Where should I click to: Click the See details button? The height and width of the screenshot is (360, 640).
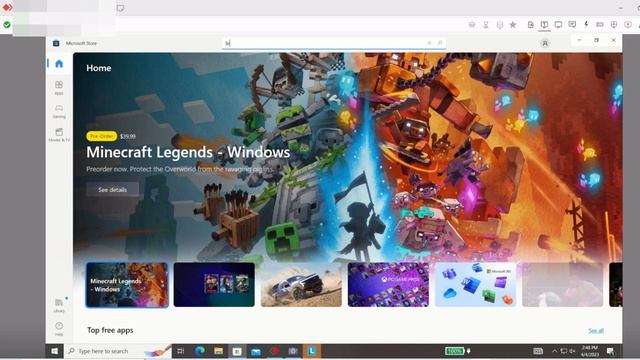(x=112, y=189)
